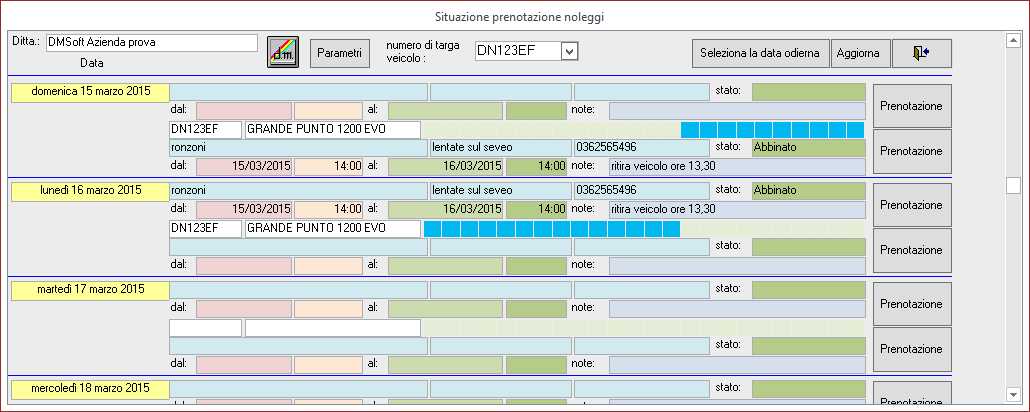Click the dal time 14:00 in lunedì 16 section

tap(328, 210)
